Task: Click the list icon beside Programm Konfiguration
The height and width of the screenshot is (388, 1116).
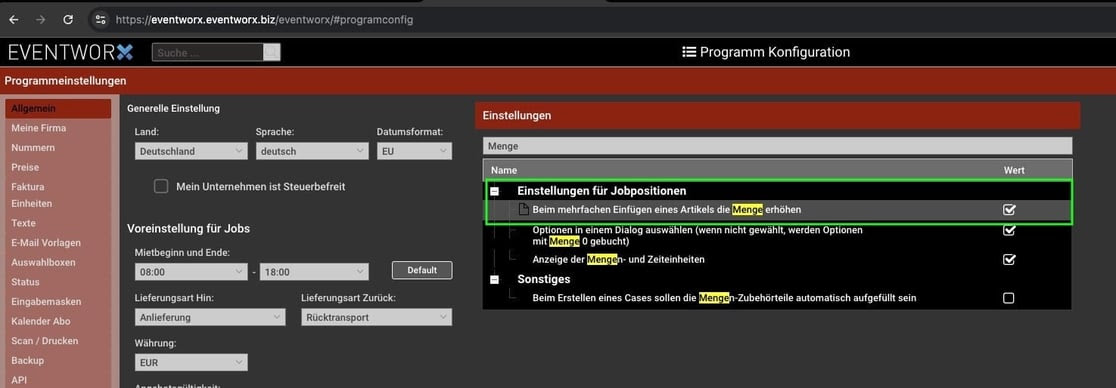Action: (688, 52)
